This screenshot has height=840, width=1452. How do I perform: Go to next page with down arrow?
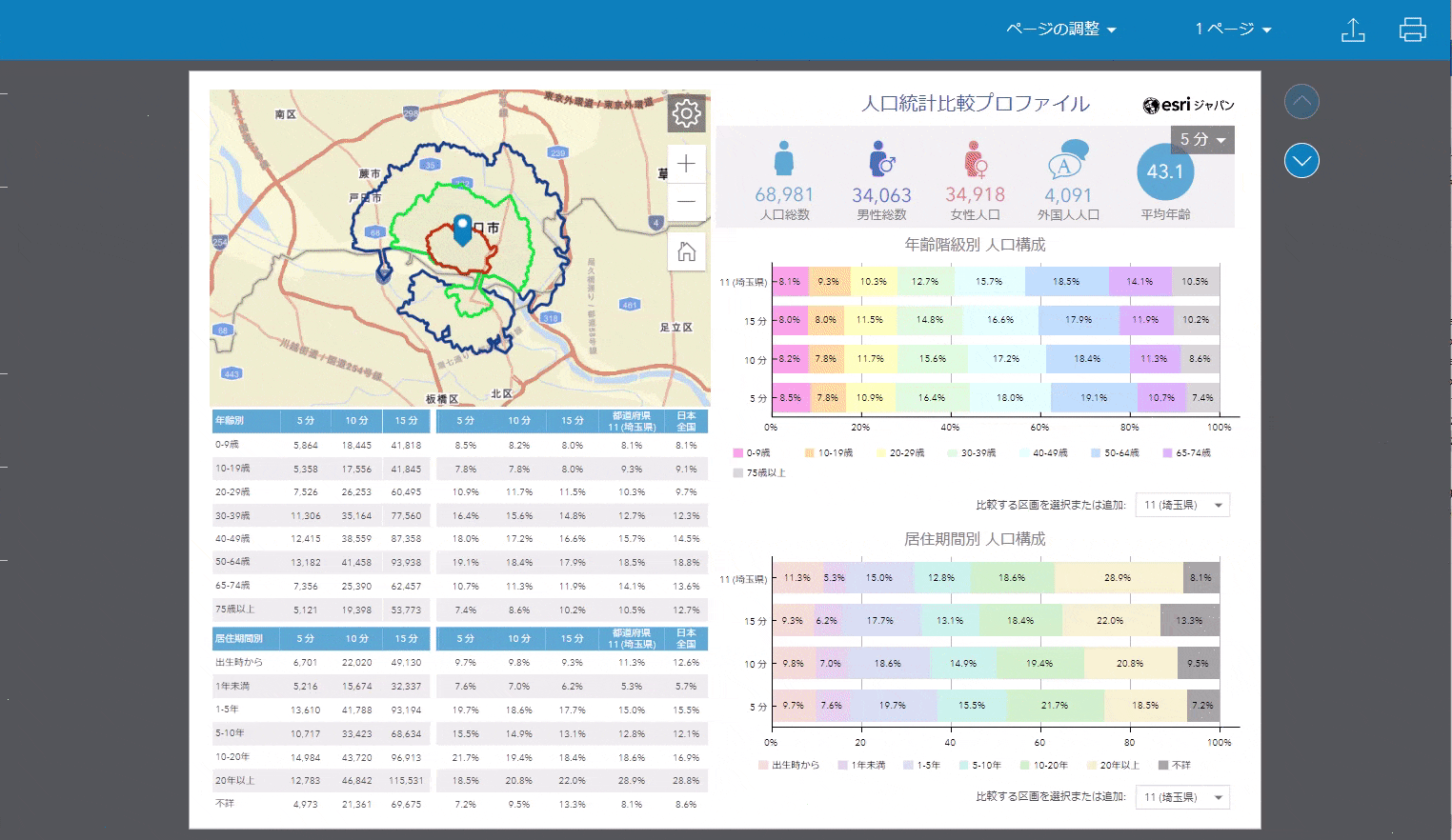[1301, 161]
